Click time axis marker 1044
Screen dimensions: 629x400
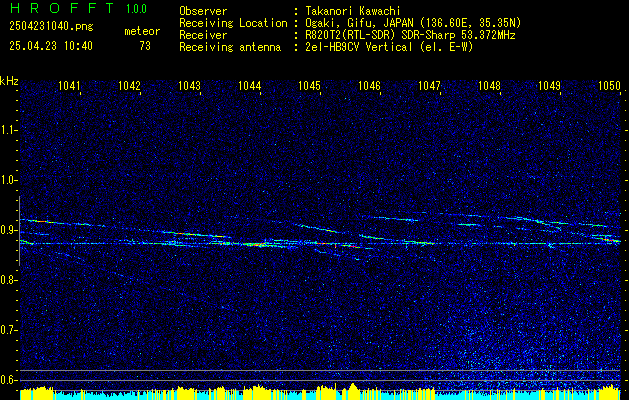point(250,85)
